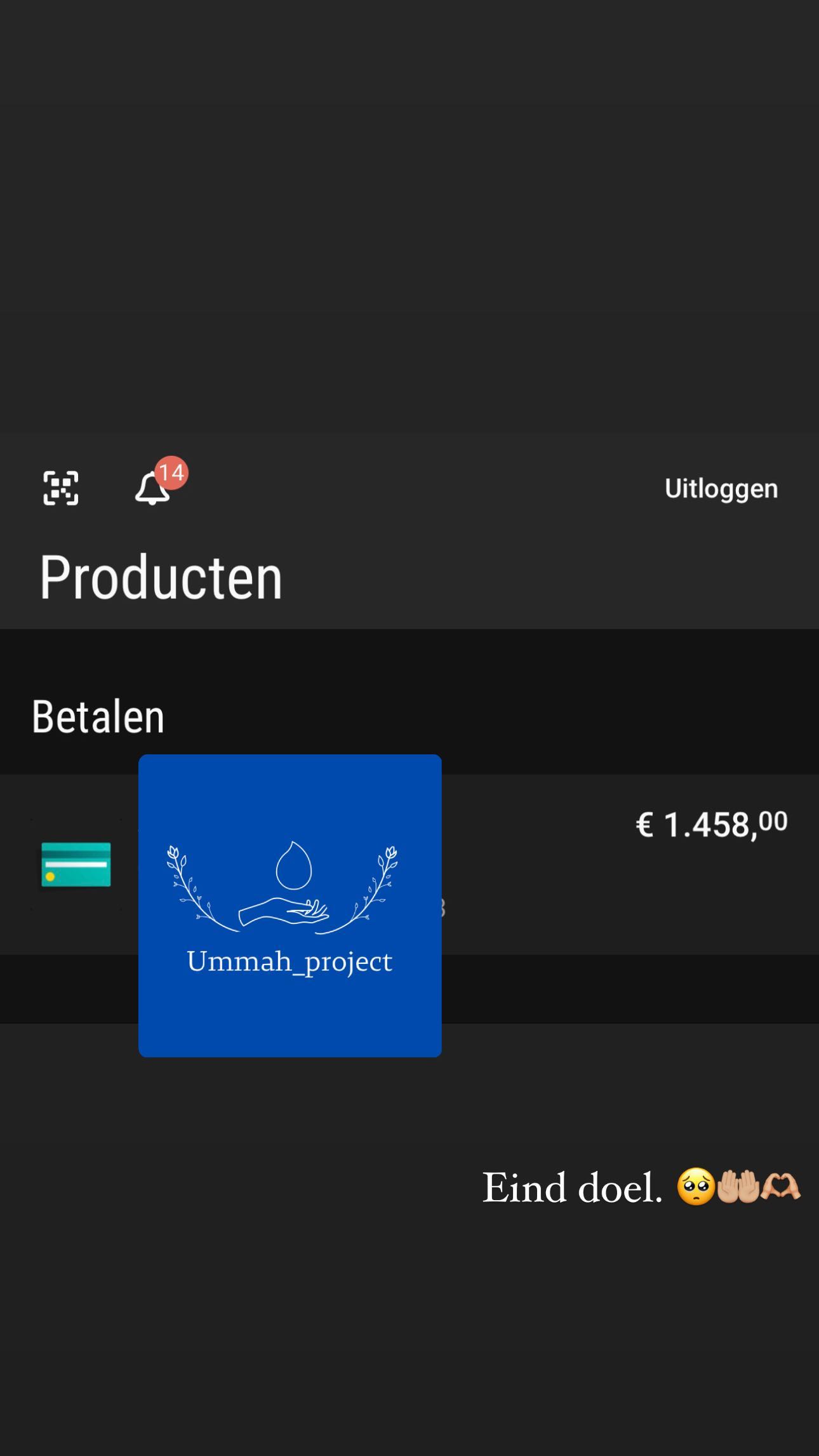The width and height of the screenshot is (819, 1456).
Task: Click the 'Uitloggen' link
Action: pos(721,489)
